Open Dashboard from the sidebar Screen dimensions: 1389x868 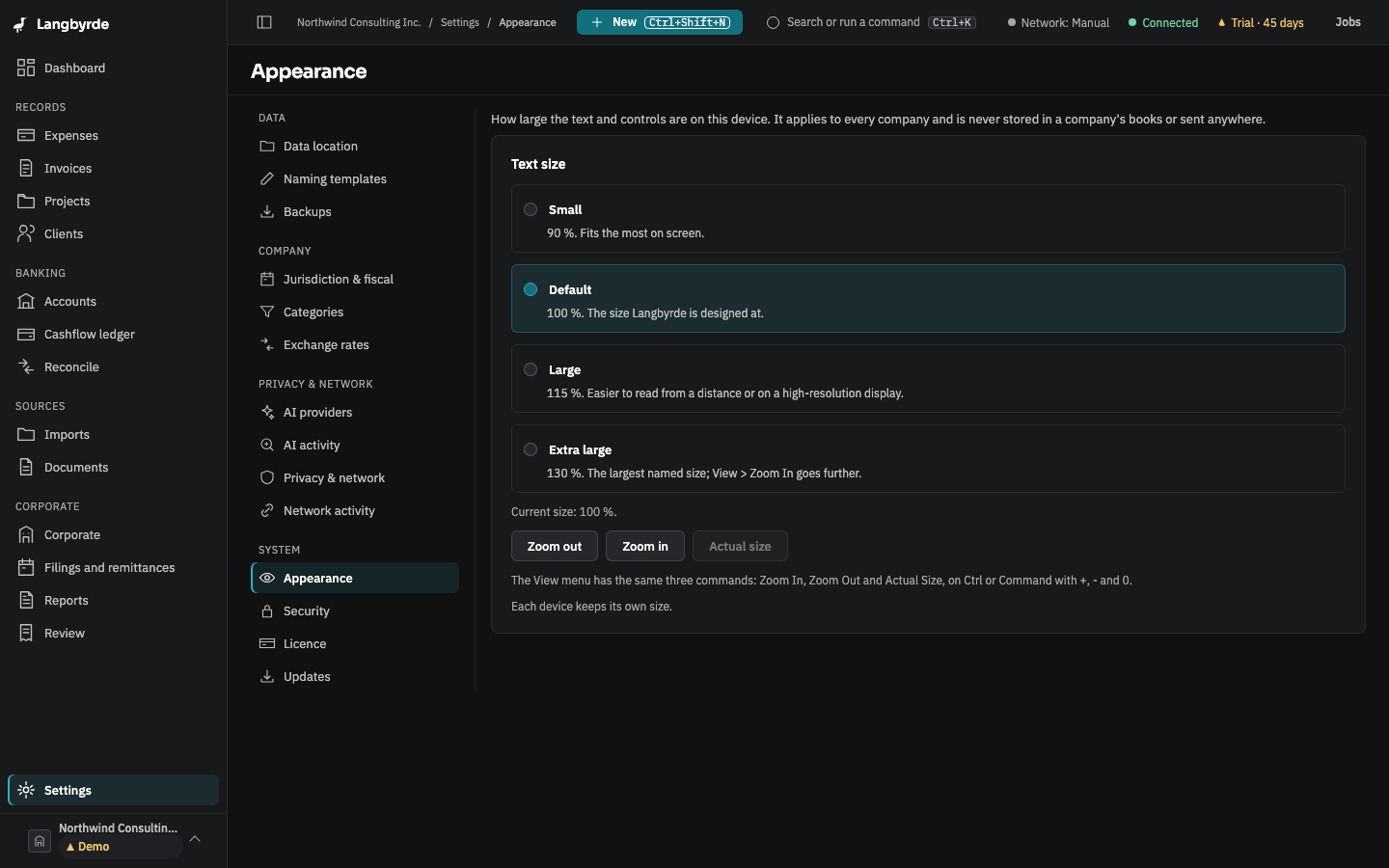point(113,68)
